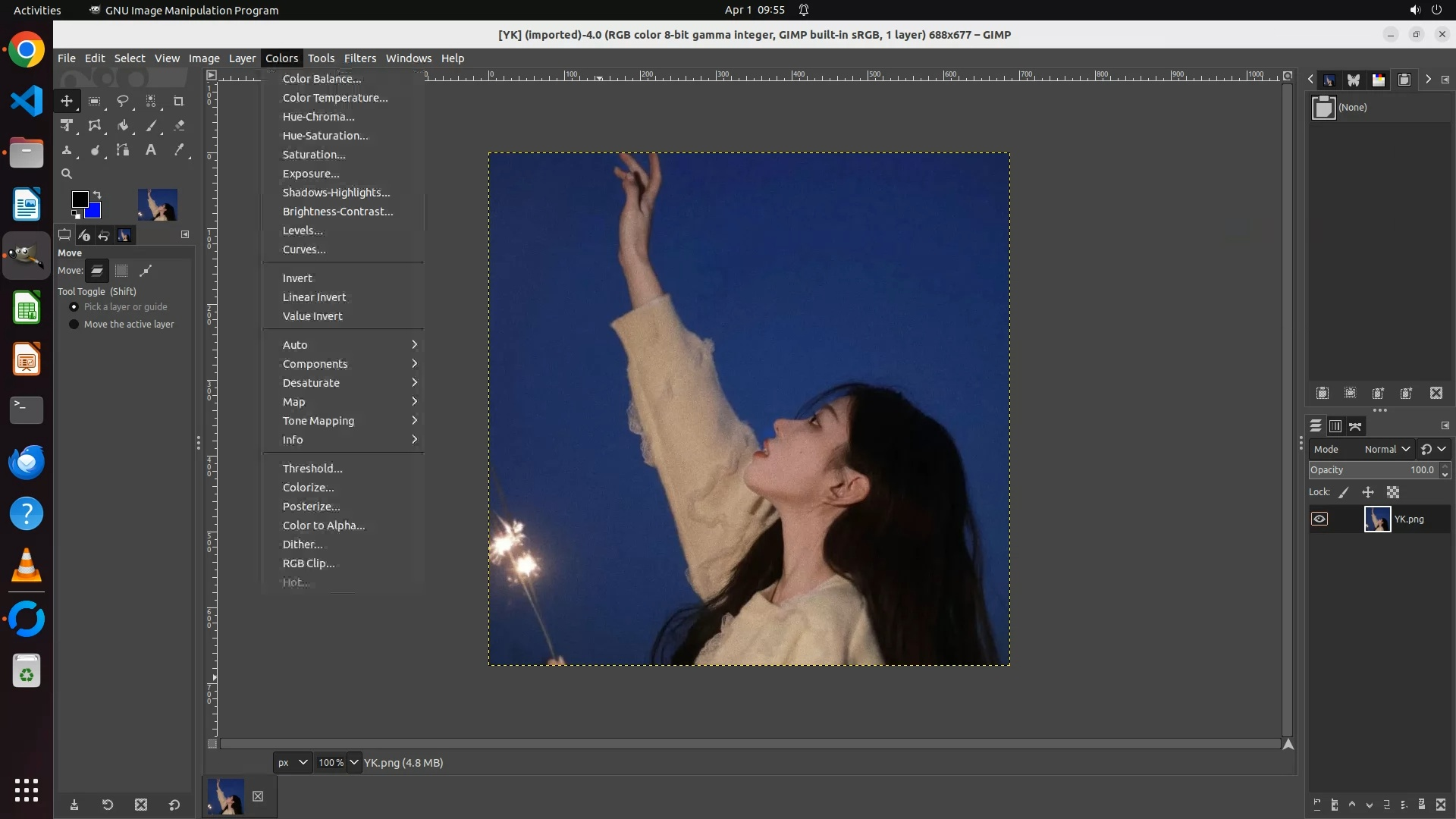The width and height of the screenshot is (1456, 819).
Task: Click the blue background color swatch
Action: coord(94,212)
